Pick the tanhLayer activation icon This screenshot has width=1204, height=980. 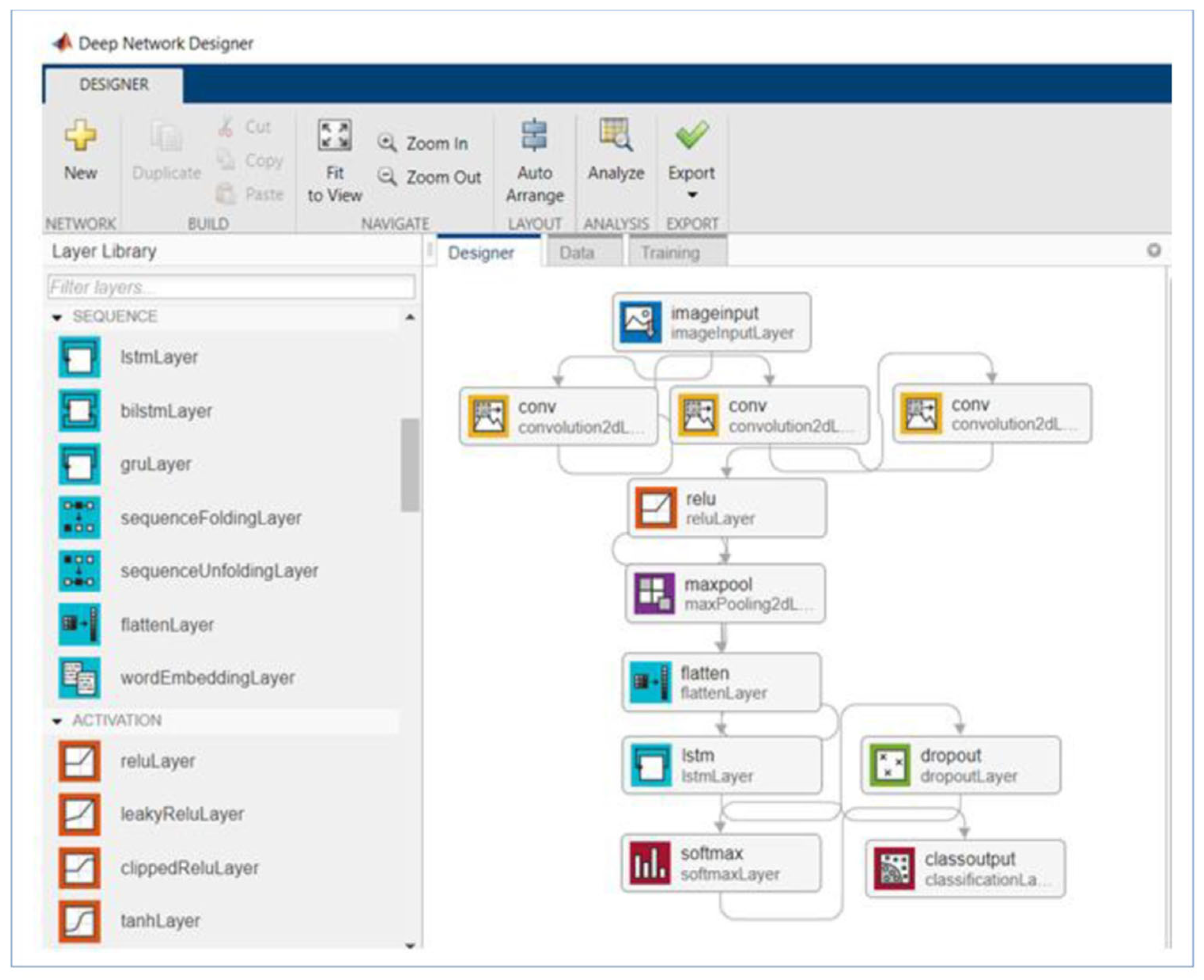(x=79, y=921)
